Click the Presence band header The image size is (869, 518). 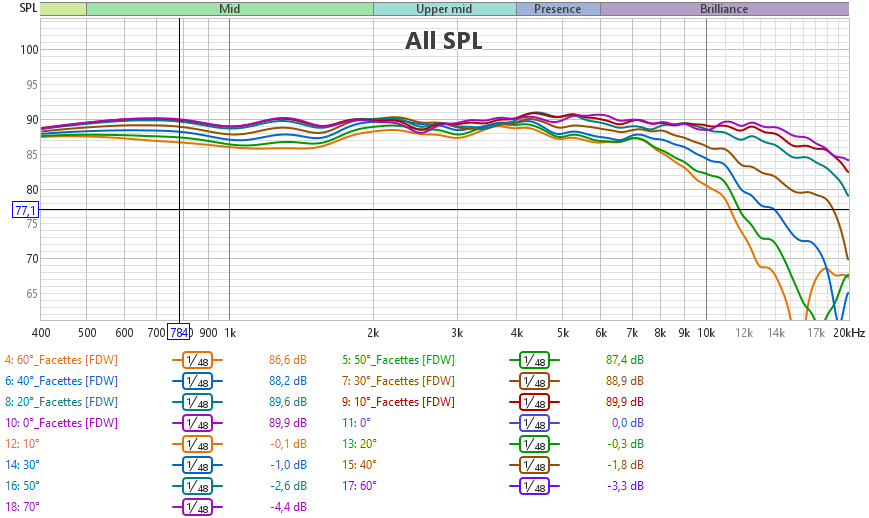coord(557,9)
